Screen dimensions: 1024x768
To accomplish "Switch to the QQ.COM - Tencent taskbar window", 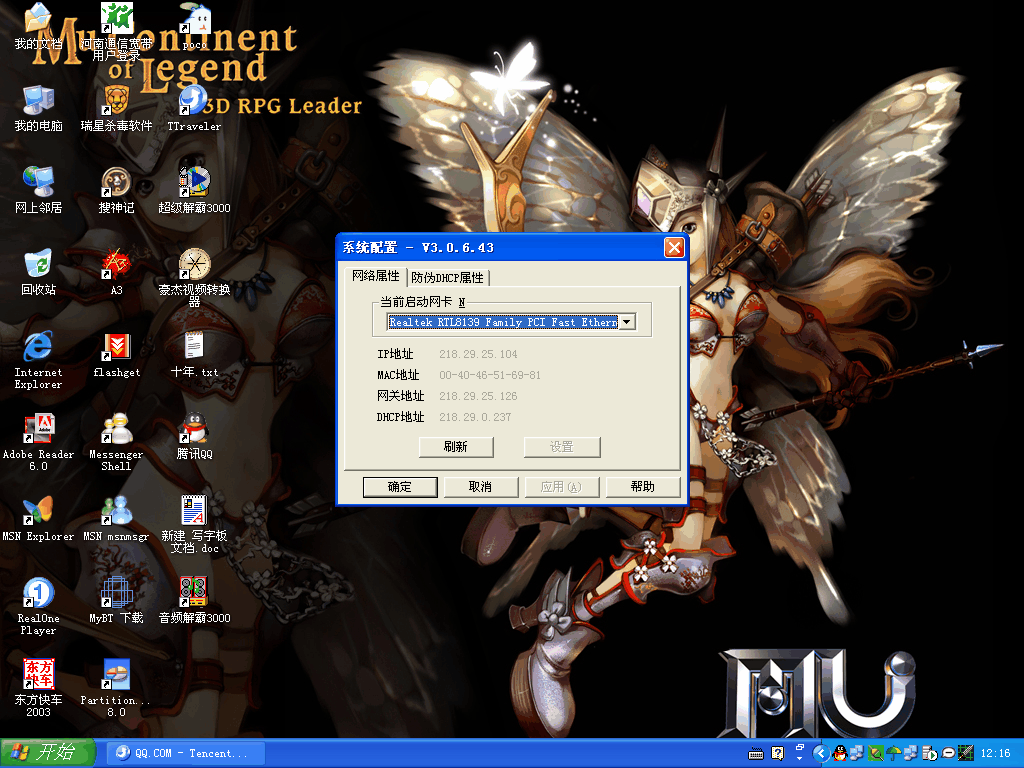I will 185,754.
